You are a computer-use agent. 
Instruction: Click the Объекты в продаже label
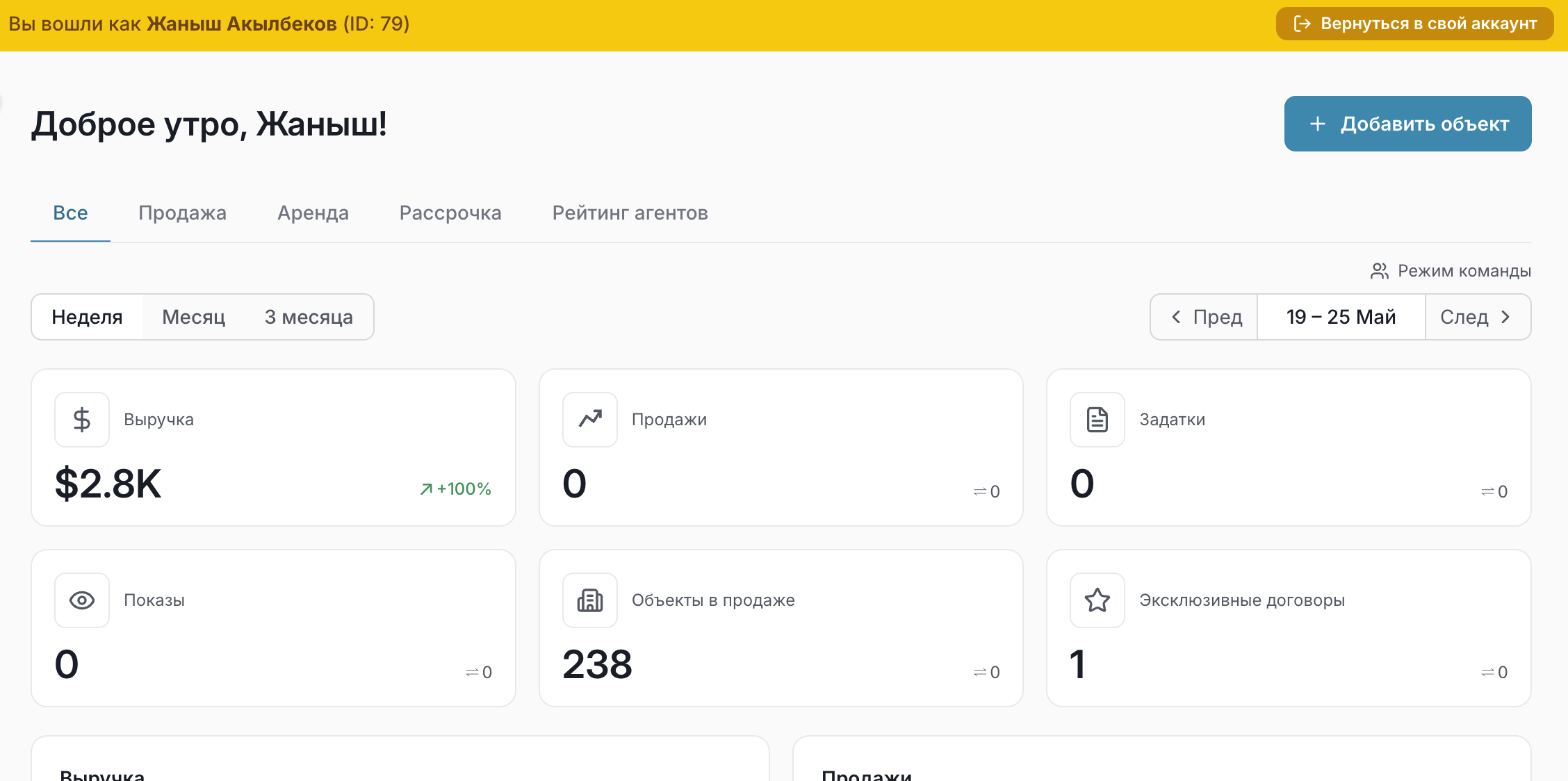[713, 600]
